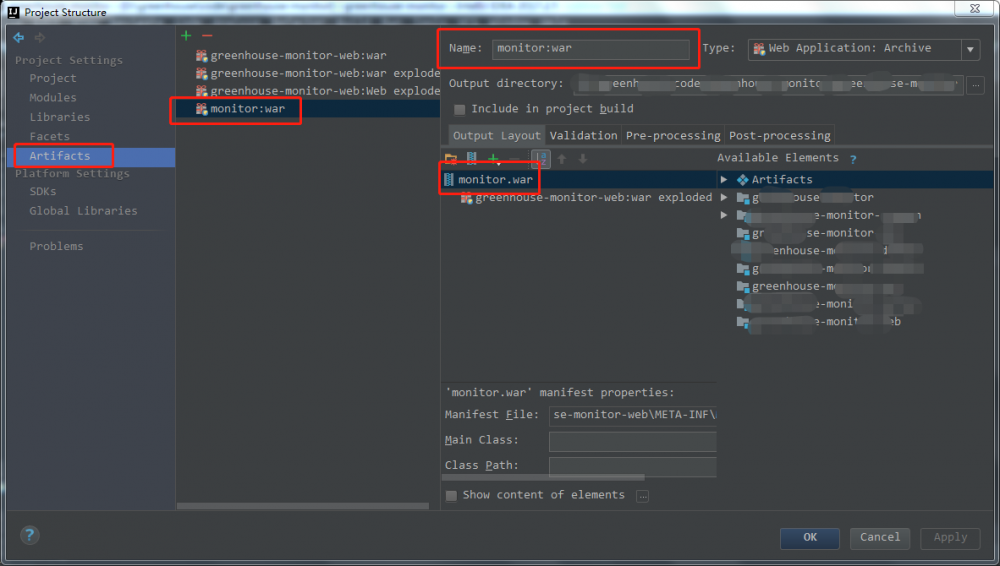
Task: Add a new artifact with the green plus
Action: [186, 36]
